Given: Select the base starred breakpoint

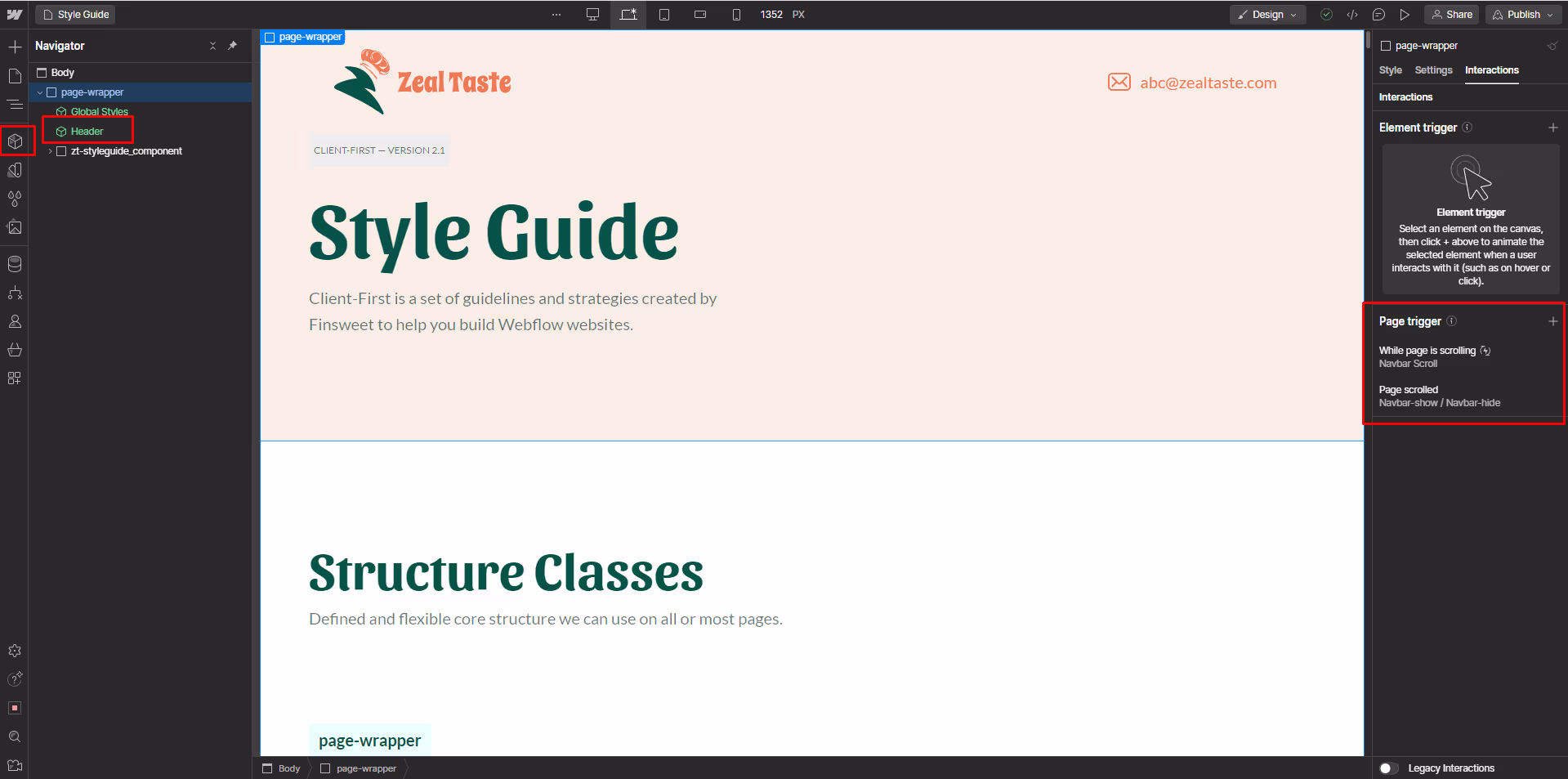Looking at the screenshot, I should (x=628, y=15).
